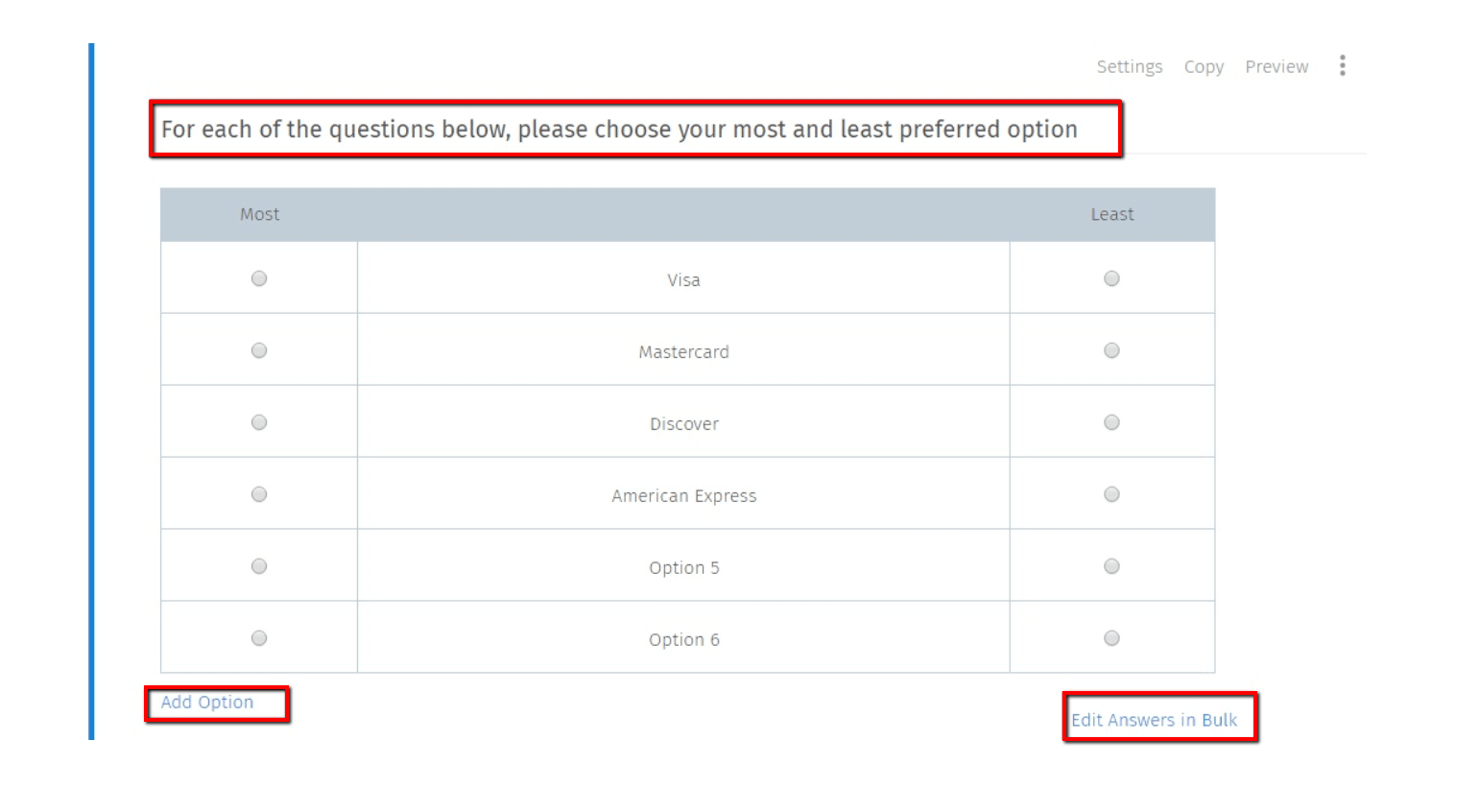1479x812 pixels.
Task: Select Most for Mastercard
Action: coord(259,350)
